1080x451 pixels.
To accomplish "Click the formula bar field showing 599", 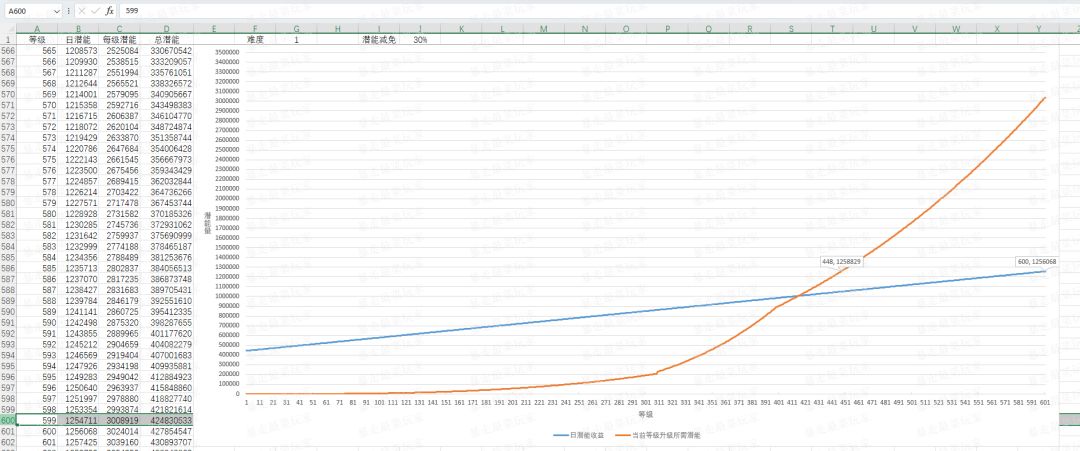I will tap(599, 11).
